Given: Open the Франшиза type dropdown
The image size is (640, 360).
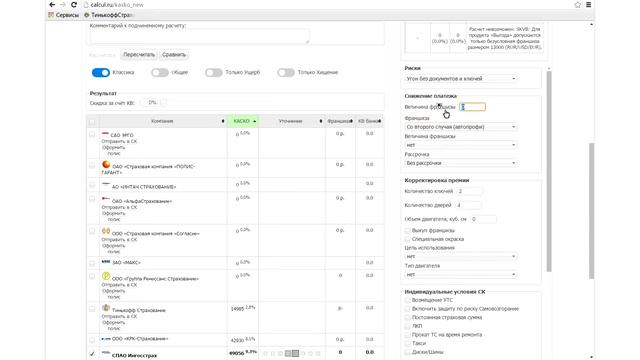Looking at the screenshot, I should pos(461,127).
